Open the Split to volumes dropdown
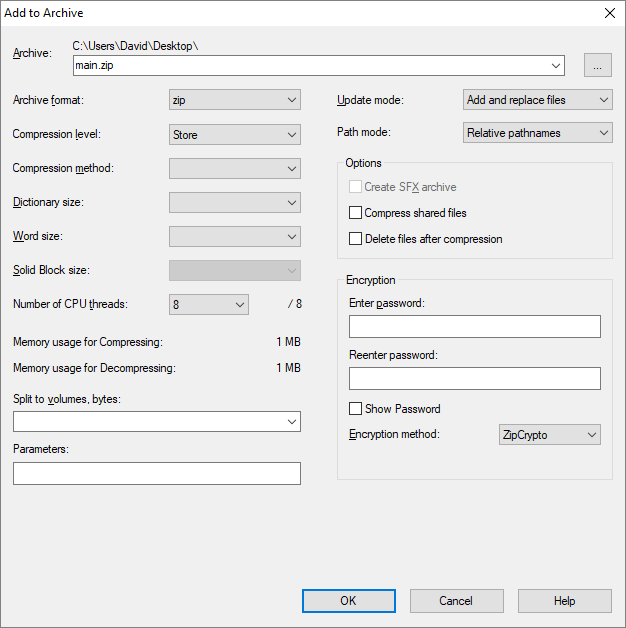Screen dimensions: 626x628 pyautogui.click(x=157, y=421)
